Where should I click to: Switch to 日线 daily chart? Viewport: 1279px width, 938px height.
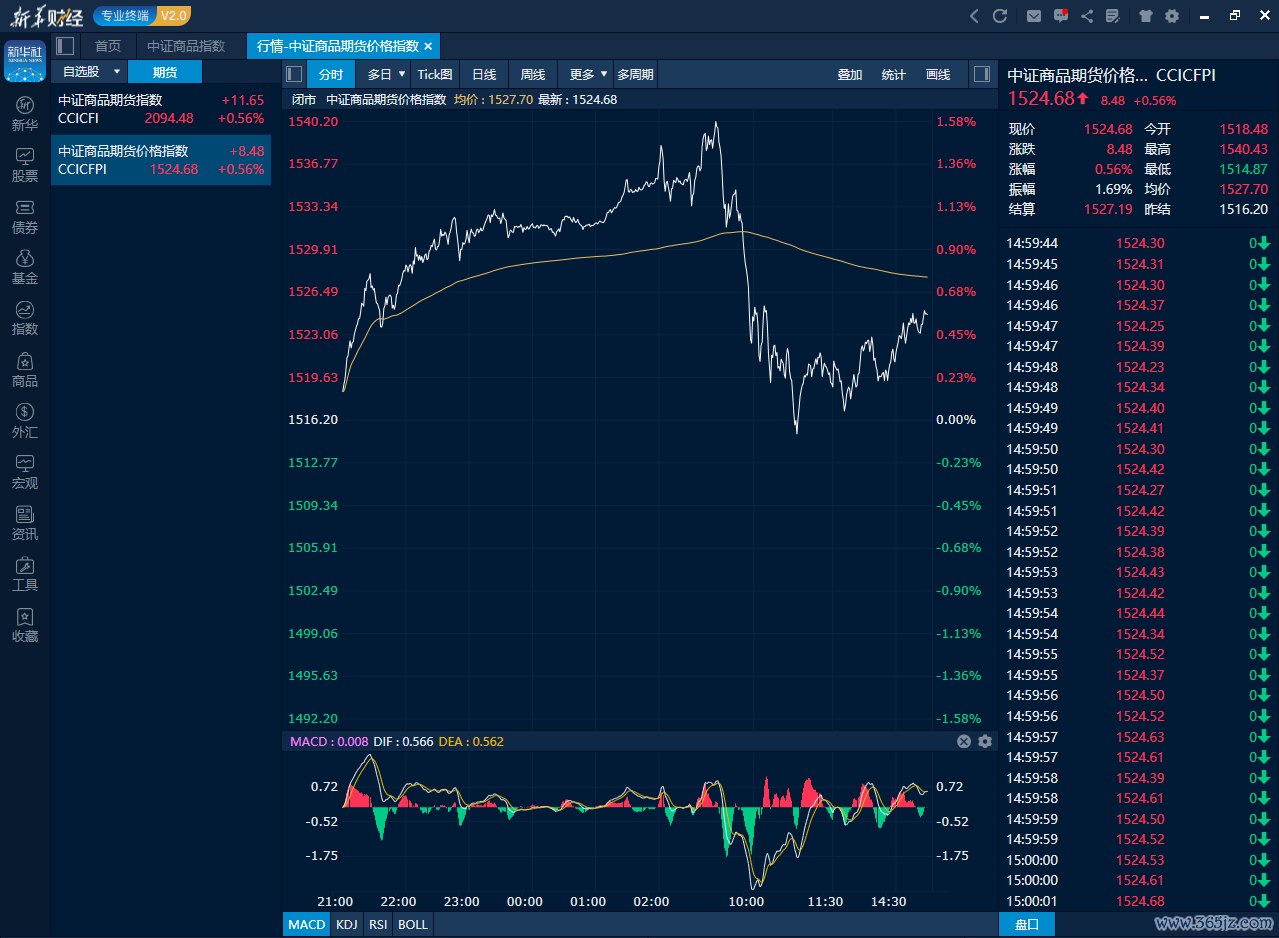coord(484,74)
